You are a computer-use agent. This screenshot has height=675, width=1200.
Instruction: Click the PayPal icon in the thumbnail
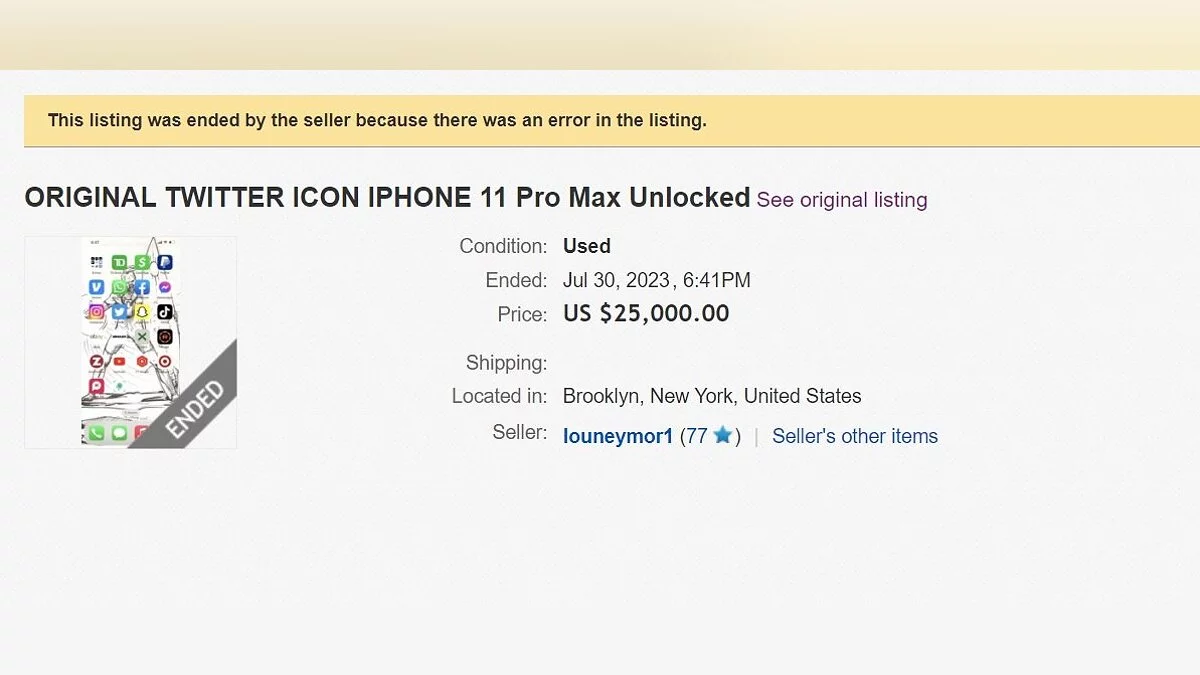coord(165,263)
